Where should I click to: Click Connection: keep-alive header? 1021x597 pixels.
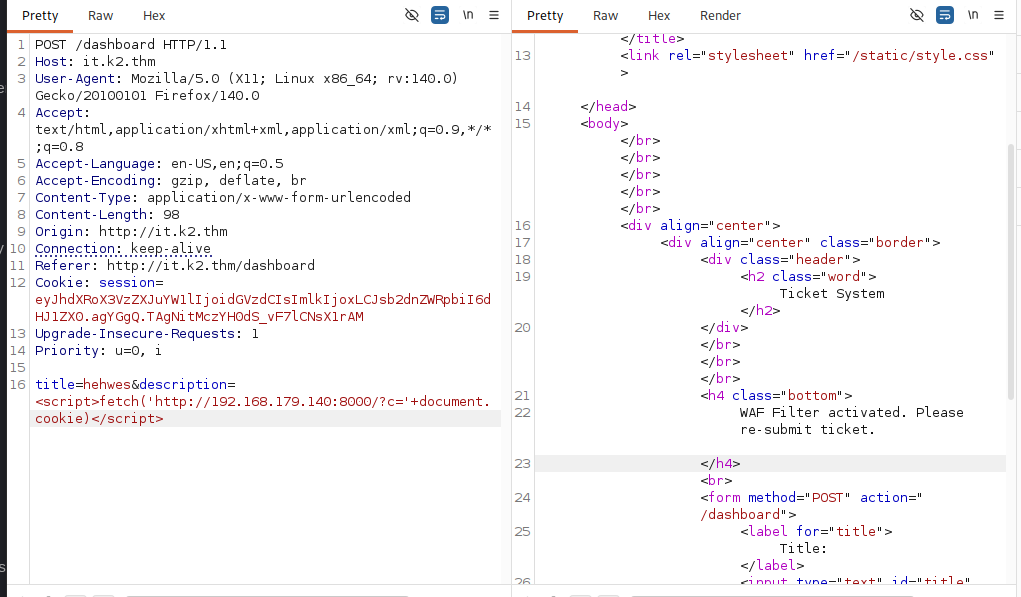[123, 248]
